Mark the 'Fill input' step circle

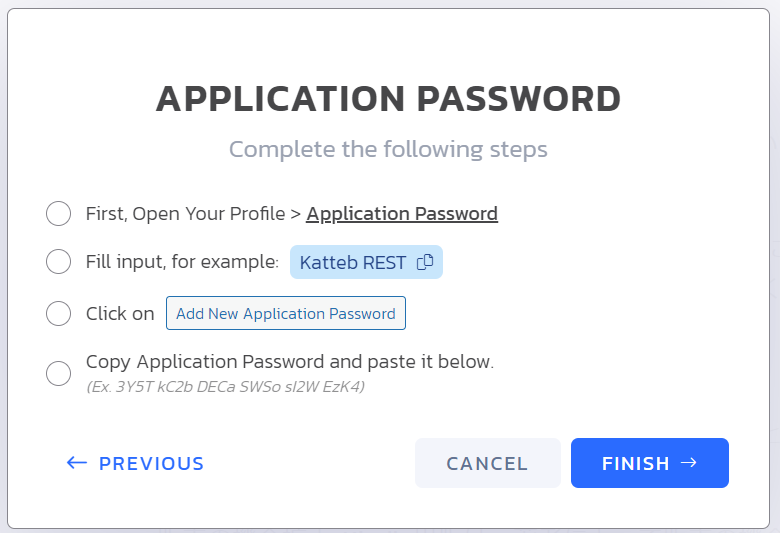(58, 261)
